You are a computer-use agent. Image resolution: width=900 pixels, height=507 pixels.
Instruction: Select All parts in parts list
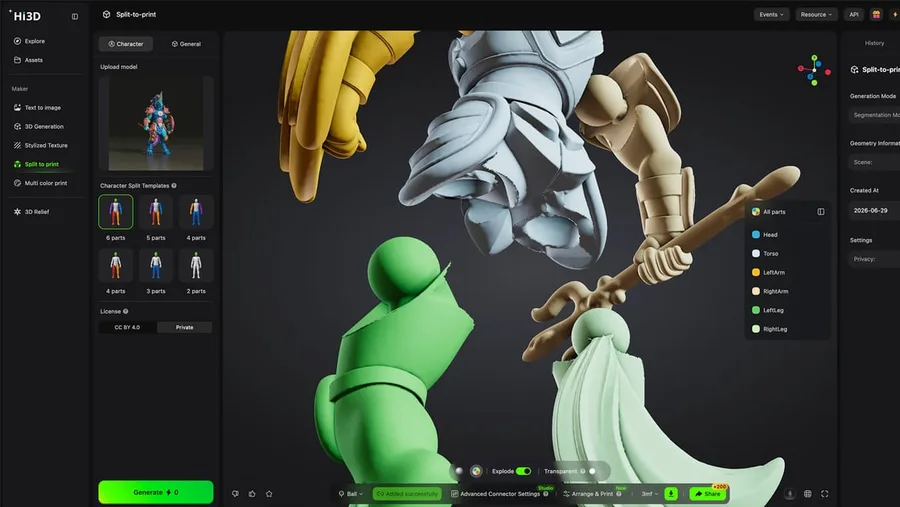pos(769,212)
